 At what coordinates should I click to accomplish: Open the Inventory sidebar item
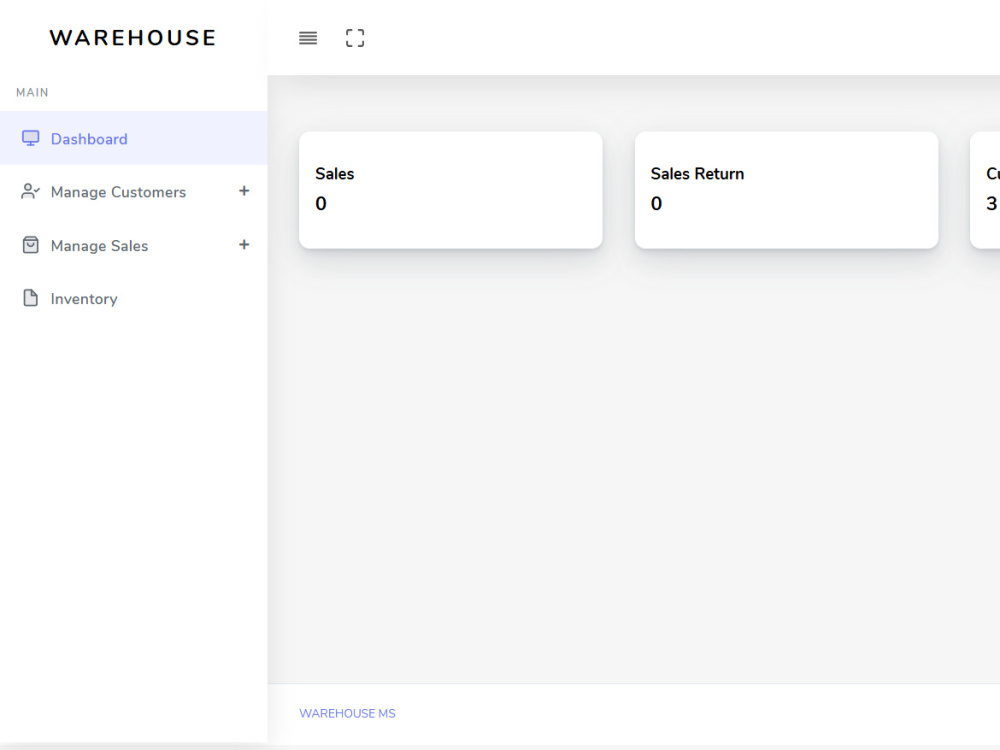tap(133, 298)
